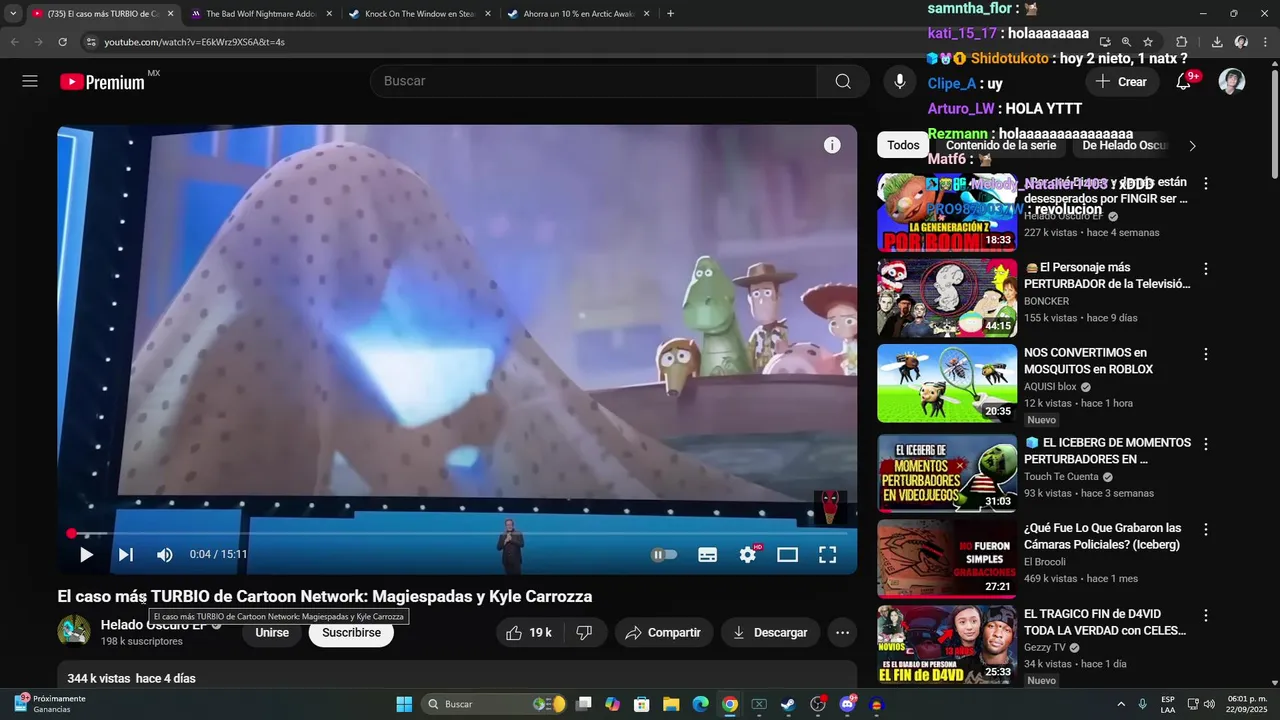Open browser downloads icon
Image resolution: width=1280 pixels, height=720 pixels.
pyautogui.click(x=1217, y=42)
